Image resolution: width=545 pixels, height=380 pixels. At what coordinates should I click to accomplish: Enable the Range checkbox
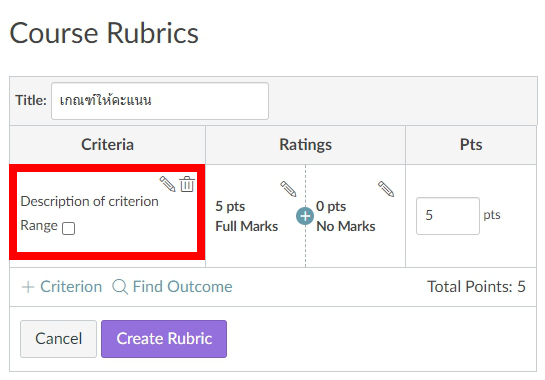68,228
